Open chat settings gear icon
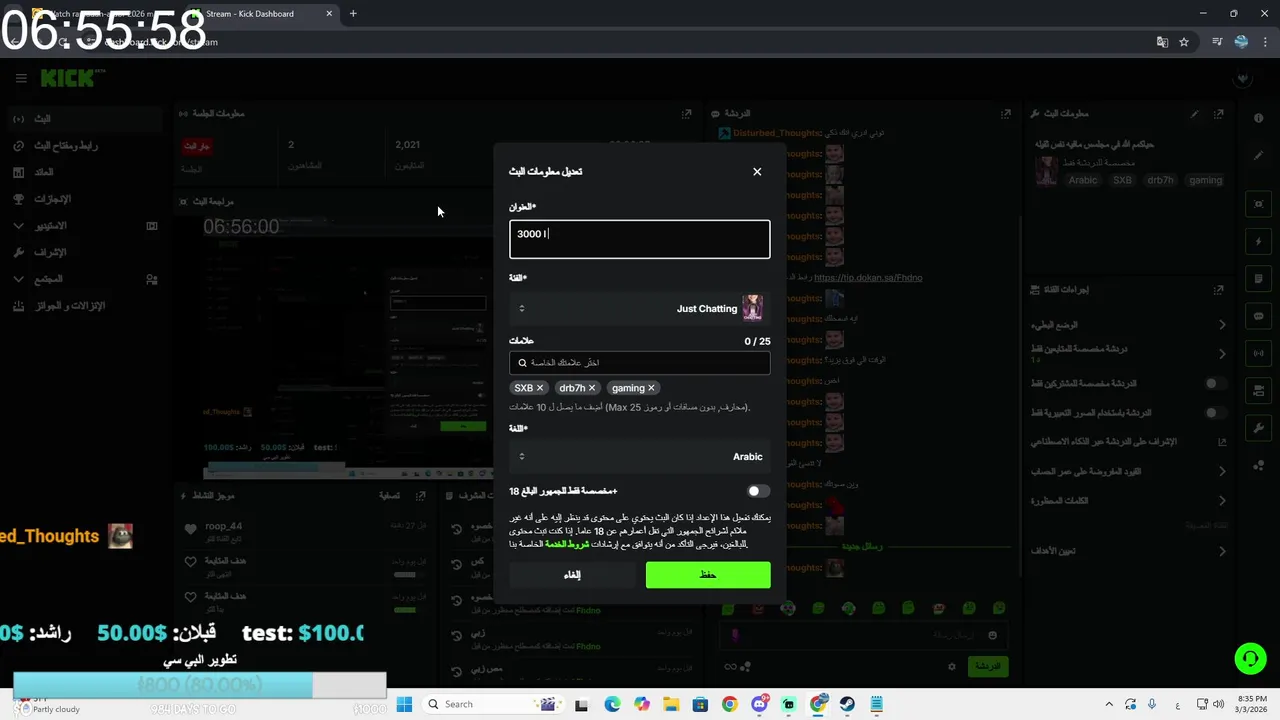The width and height of the screenshot is (1280, 720). pyautogui.click(x=952, y=666)
